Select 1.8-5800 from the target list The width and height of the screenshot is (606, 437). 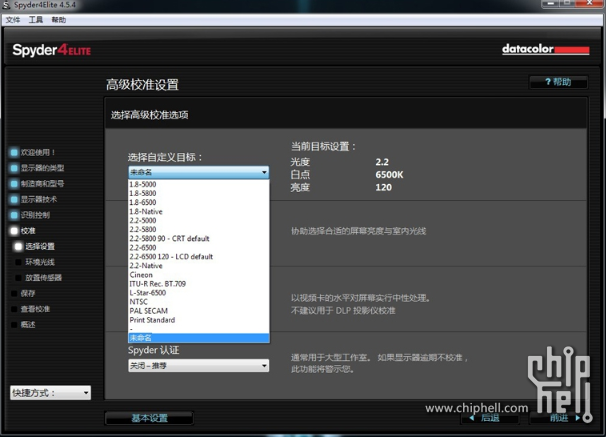click(x=199, y=193)
